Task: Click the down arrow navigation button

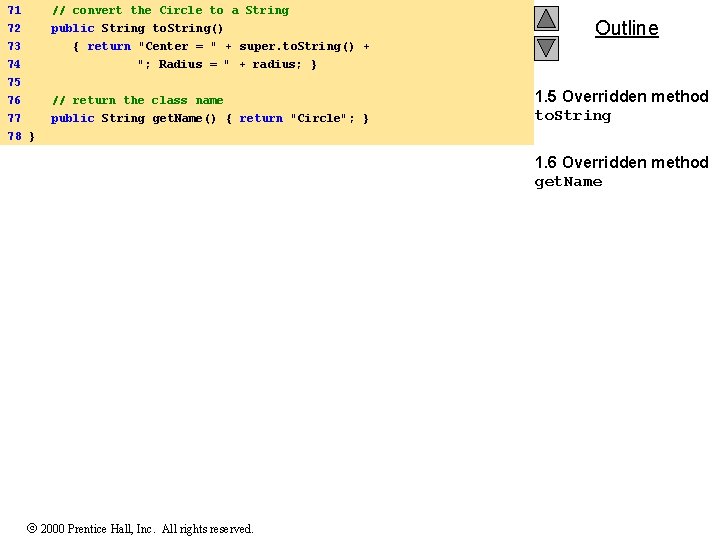Action: click(546, 48)
